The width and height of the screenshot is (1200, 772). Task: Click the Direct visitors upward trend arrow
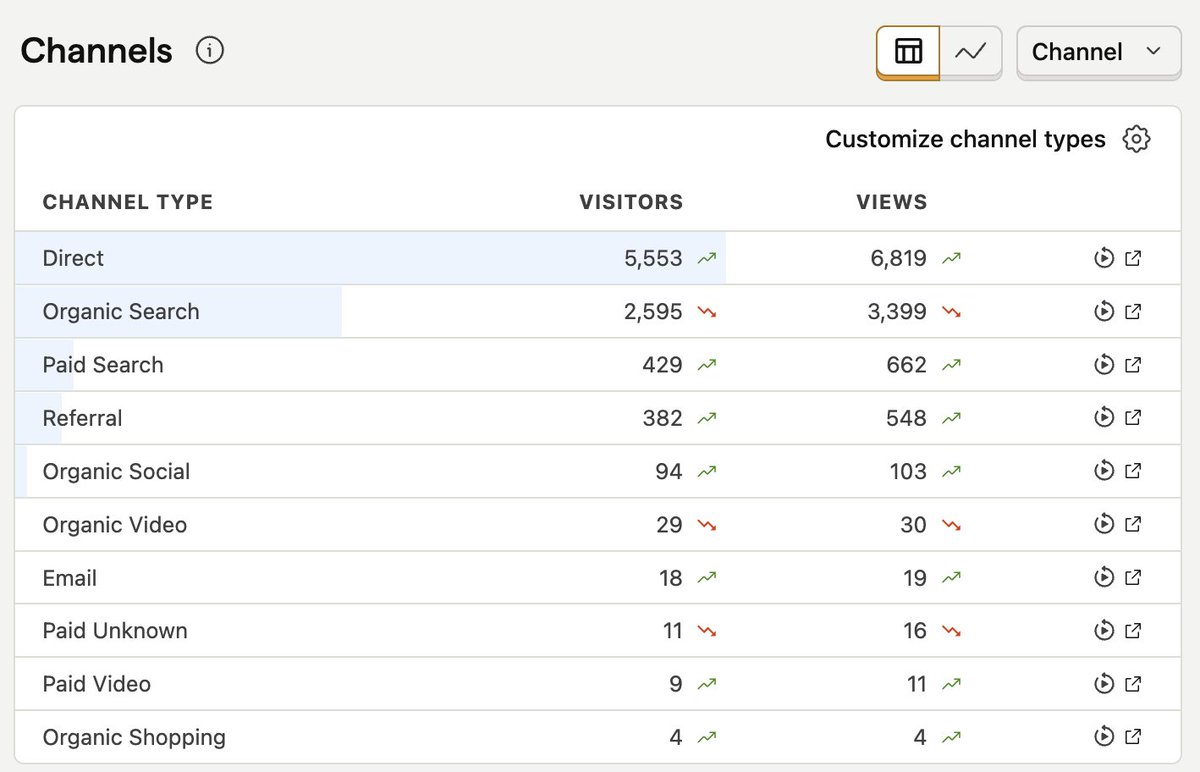[707, 258]
